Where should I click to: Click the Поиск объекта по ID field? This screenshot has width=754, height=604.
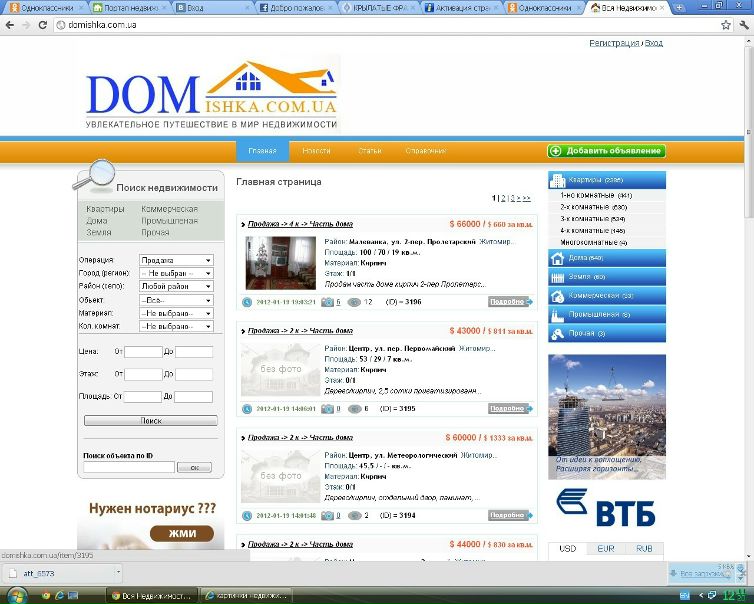point(129,467)
